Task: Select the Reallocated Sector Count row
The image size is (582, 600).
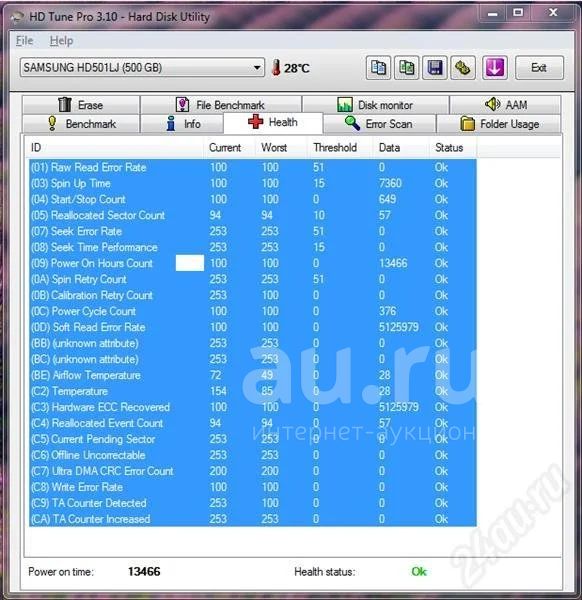Action: [x=253, y=215]
